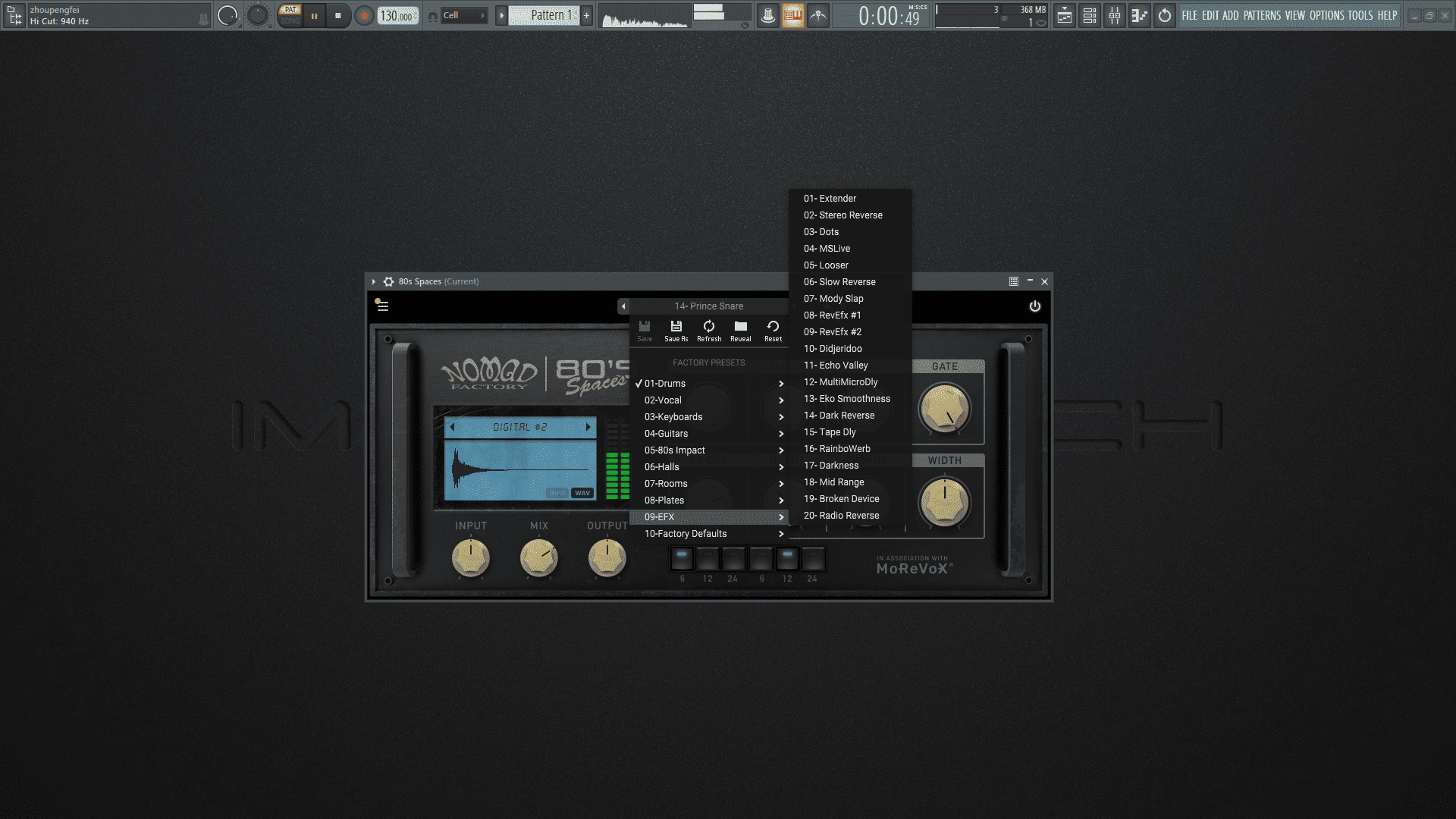Screen dimensions: 1456x819
Task: Select the 19- Broken Device preset
Action: [850, 499]
